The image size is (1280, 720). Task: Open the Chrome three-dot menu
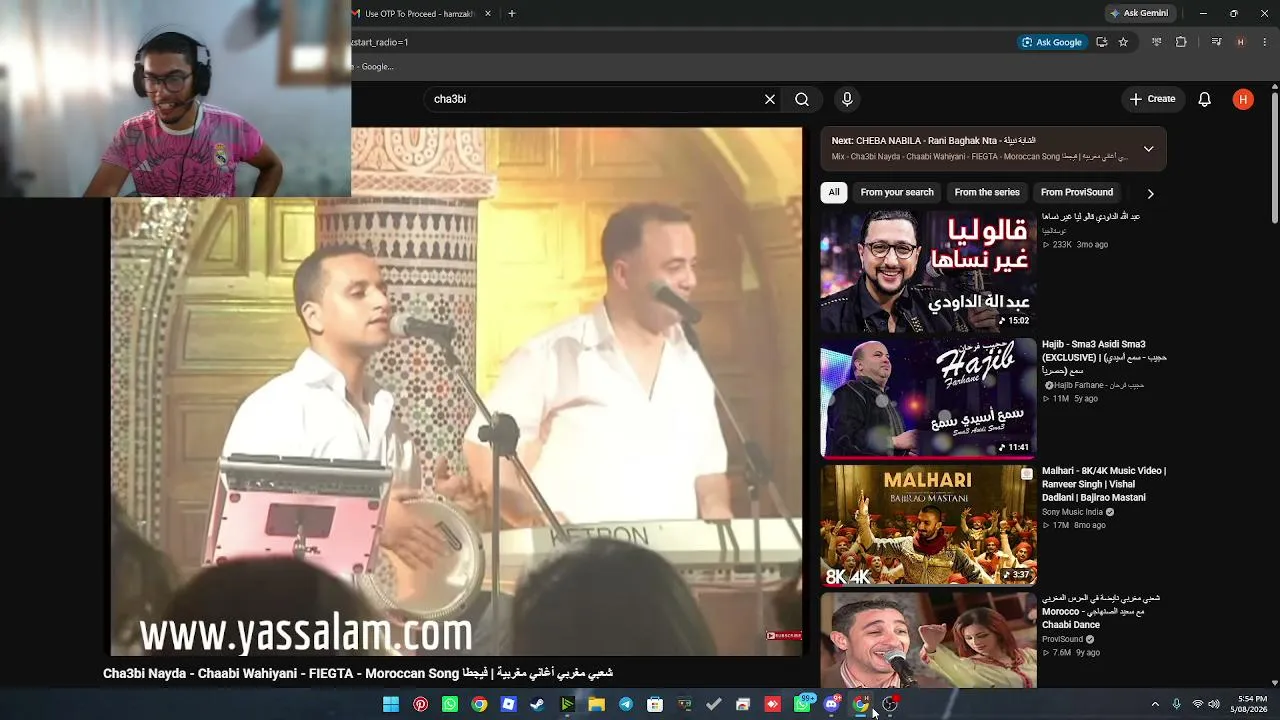1265,42
